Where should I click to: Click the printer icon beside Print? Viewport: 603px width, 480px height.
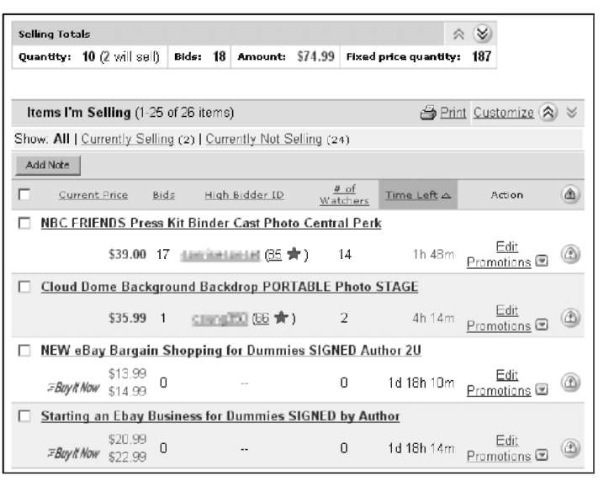(428, 113)
